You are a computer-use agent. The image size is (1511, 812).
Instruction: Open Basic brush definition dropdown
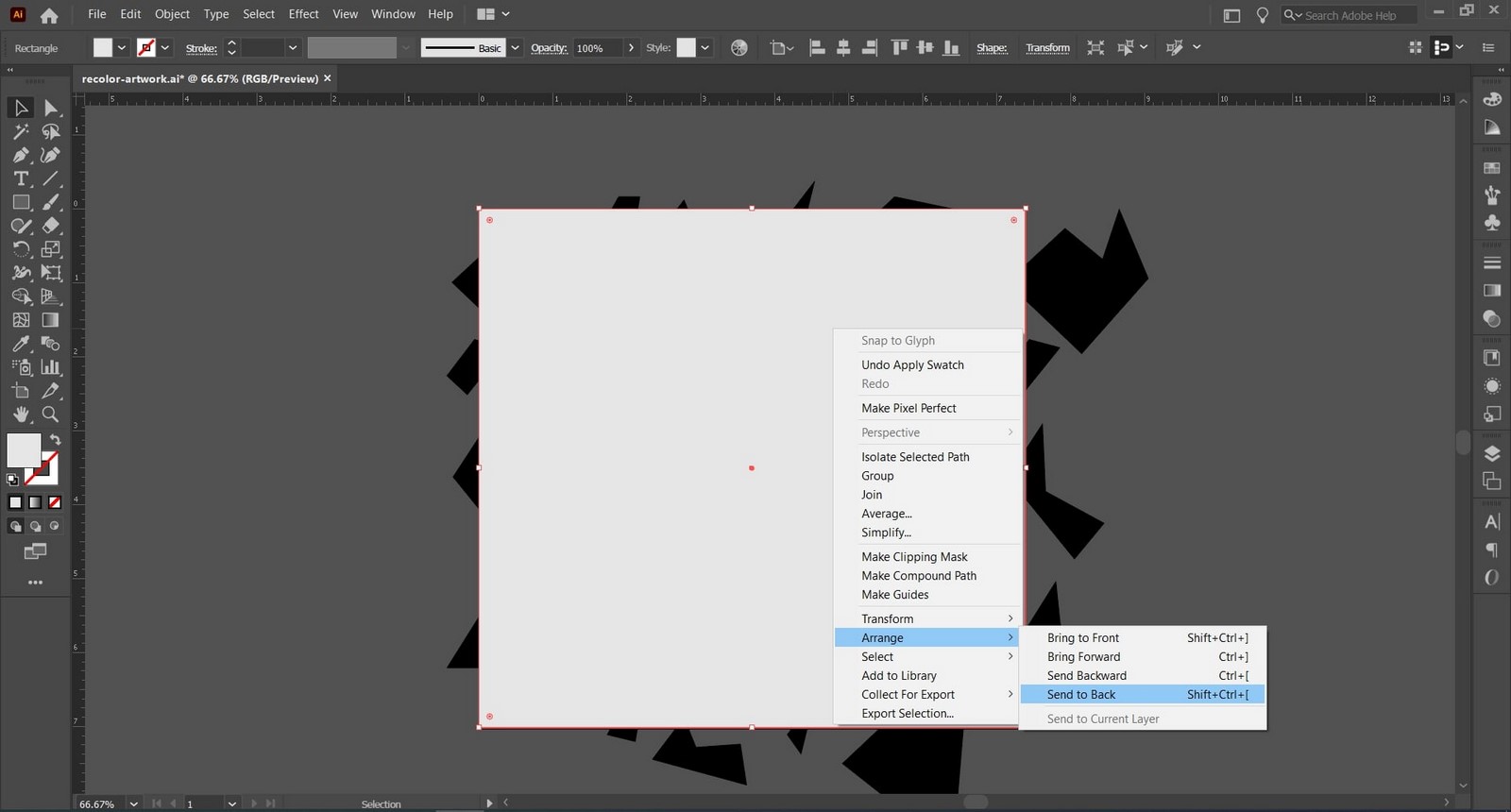click(515, 47)
